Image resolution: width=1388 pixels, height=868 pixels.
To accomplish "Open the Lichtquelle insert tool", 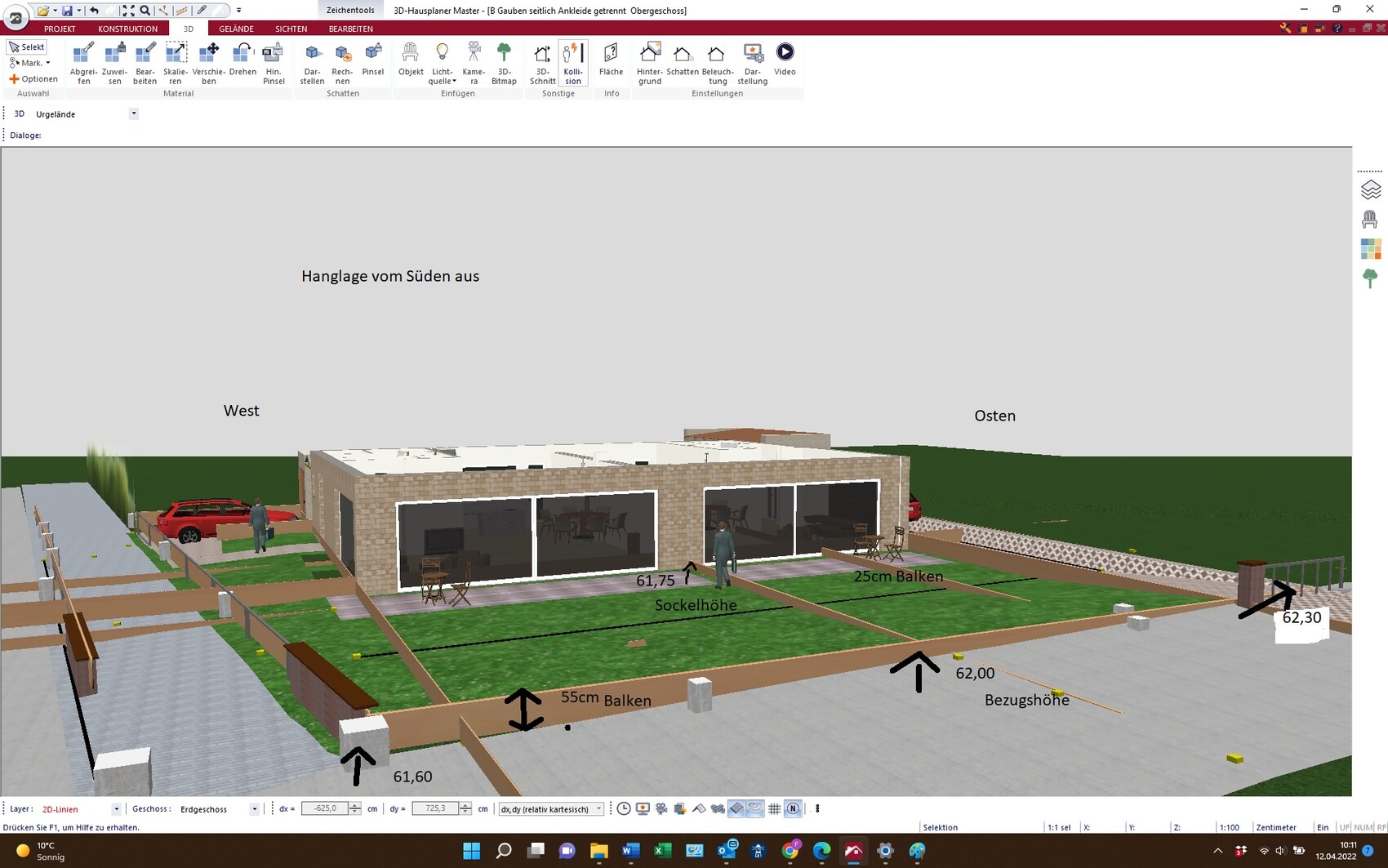I will [x=442, y=63].
